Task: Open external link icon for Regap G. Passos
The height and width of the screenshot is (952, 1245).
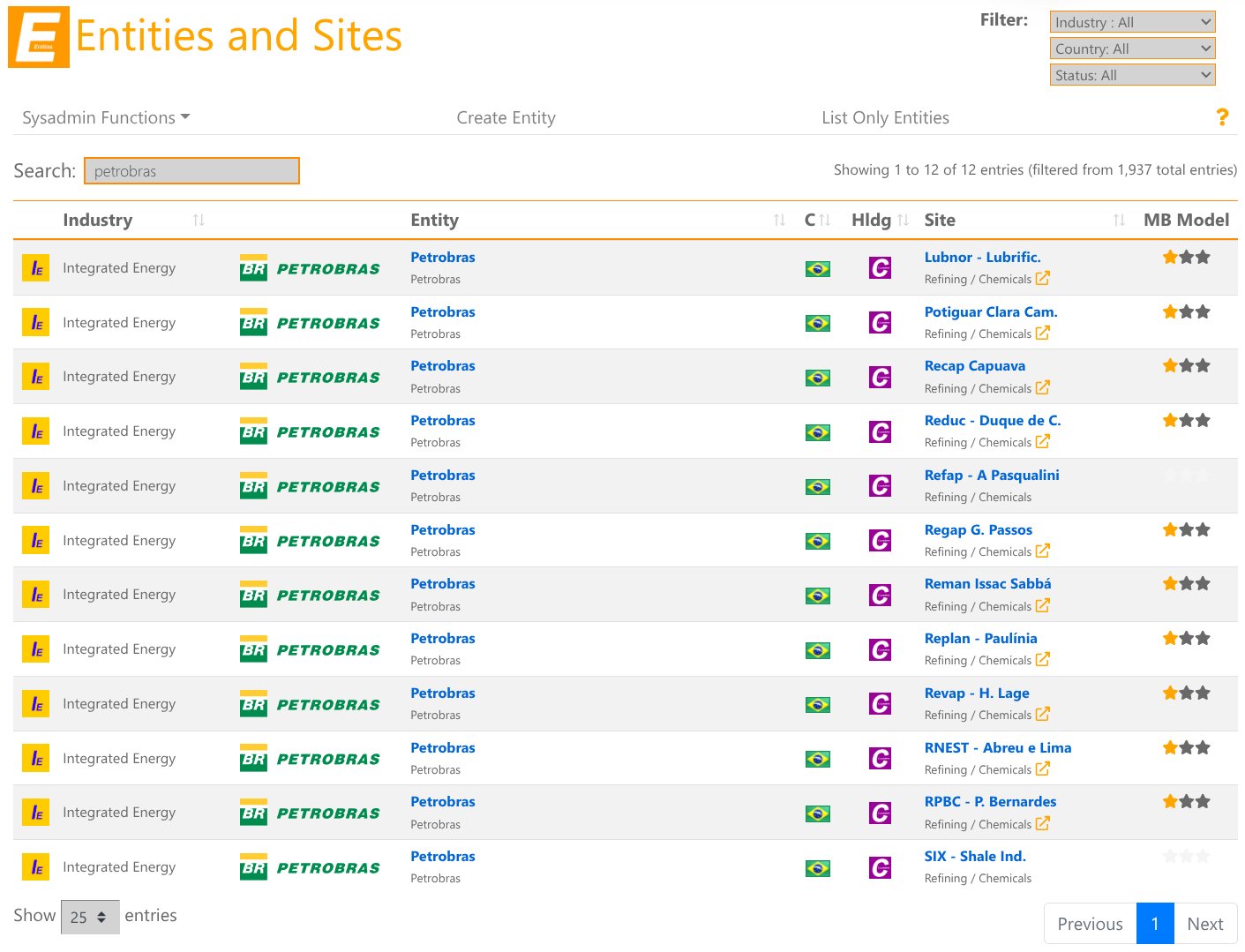Action: pyautogui.click(x=1043, y=551)
